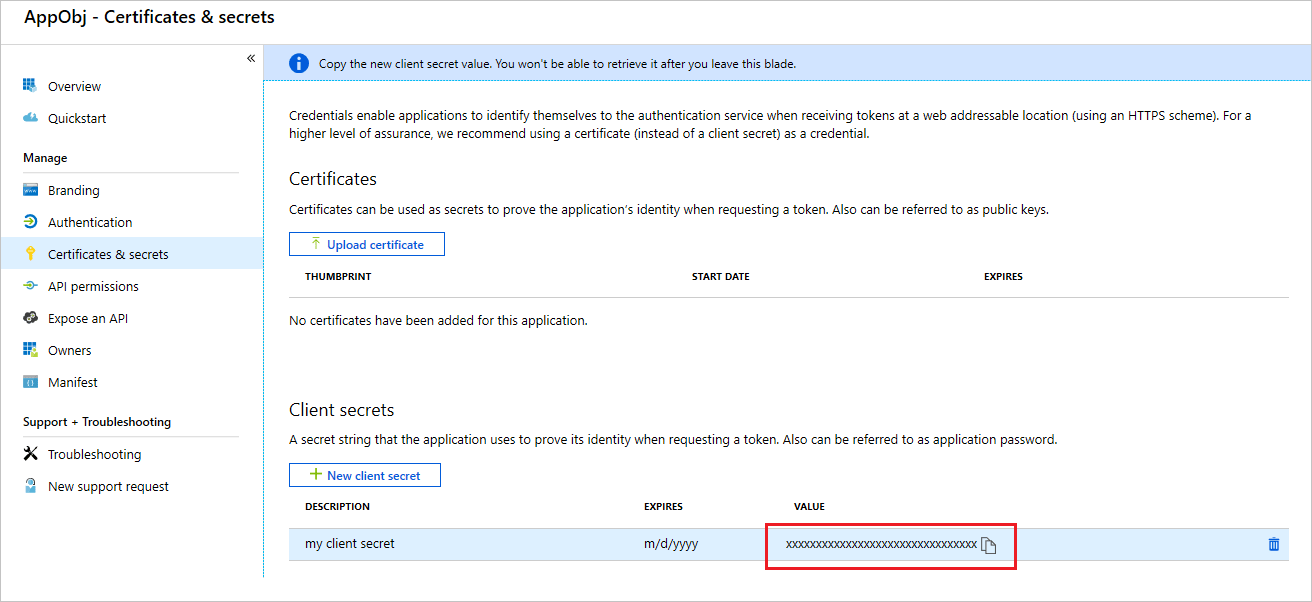Select the Quickstart rocket icon
The image size is (1312, 602).
point(32,118)
